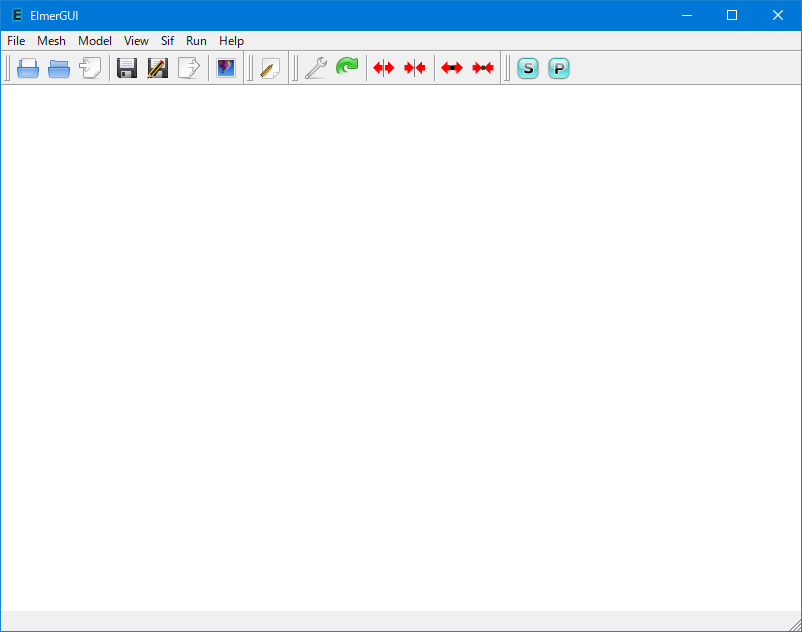This screenshot has height=632, width=802.
Task: Open the Help menu
Action: point(231,41)
